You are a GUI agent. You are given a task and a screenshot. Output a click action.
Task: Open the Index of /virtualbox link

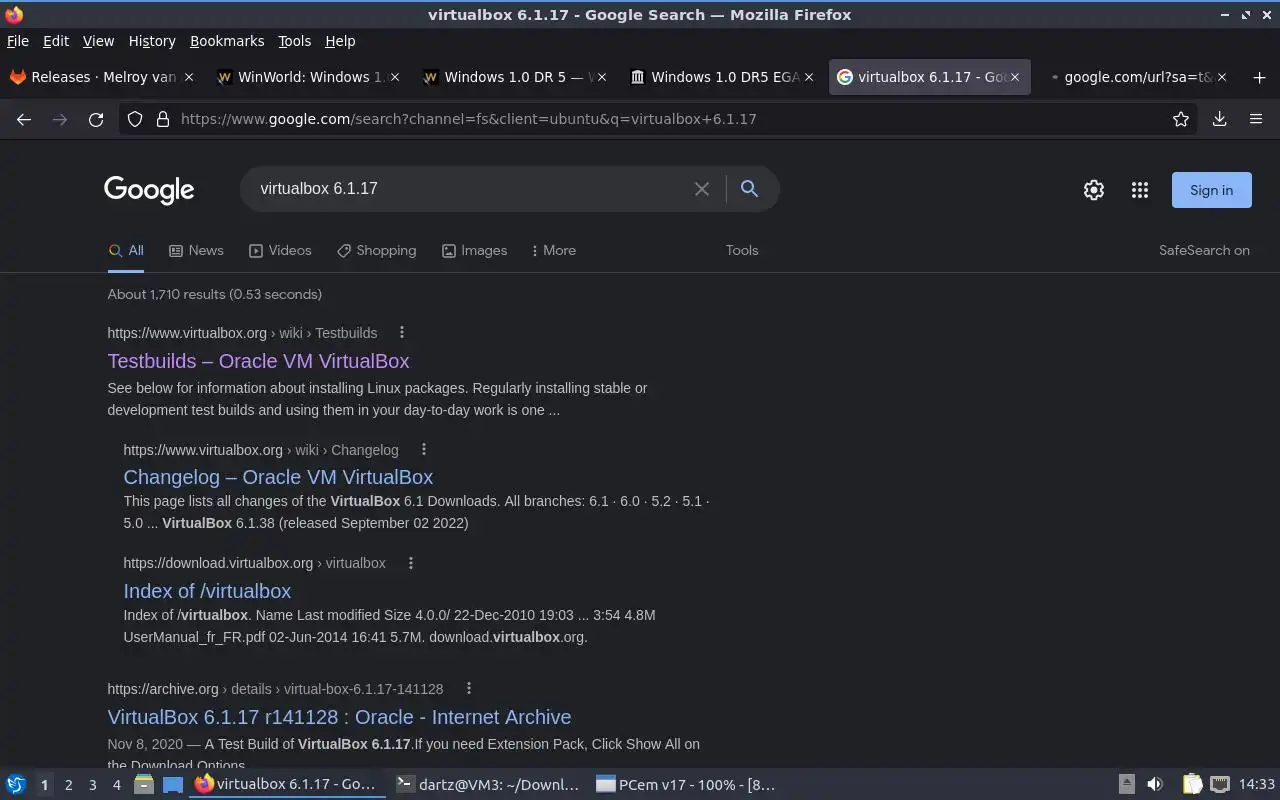point(207,591)
